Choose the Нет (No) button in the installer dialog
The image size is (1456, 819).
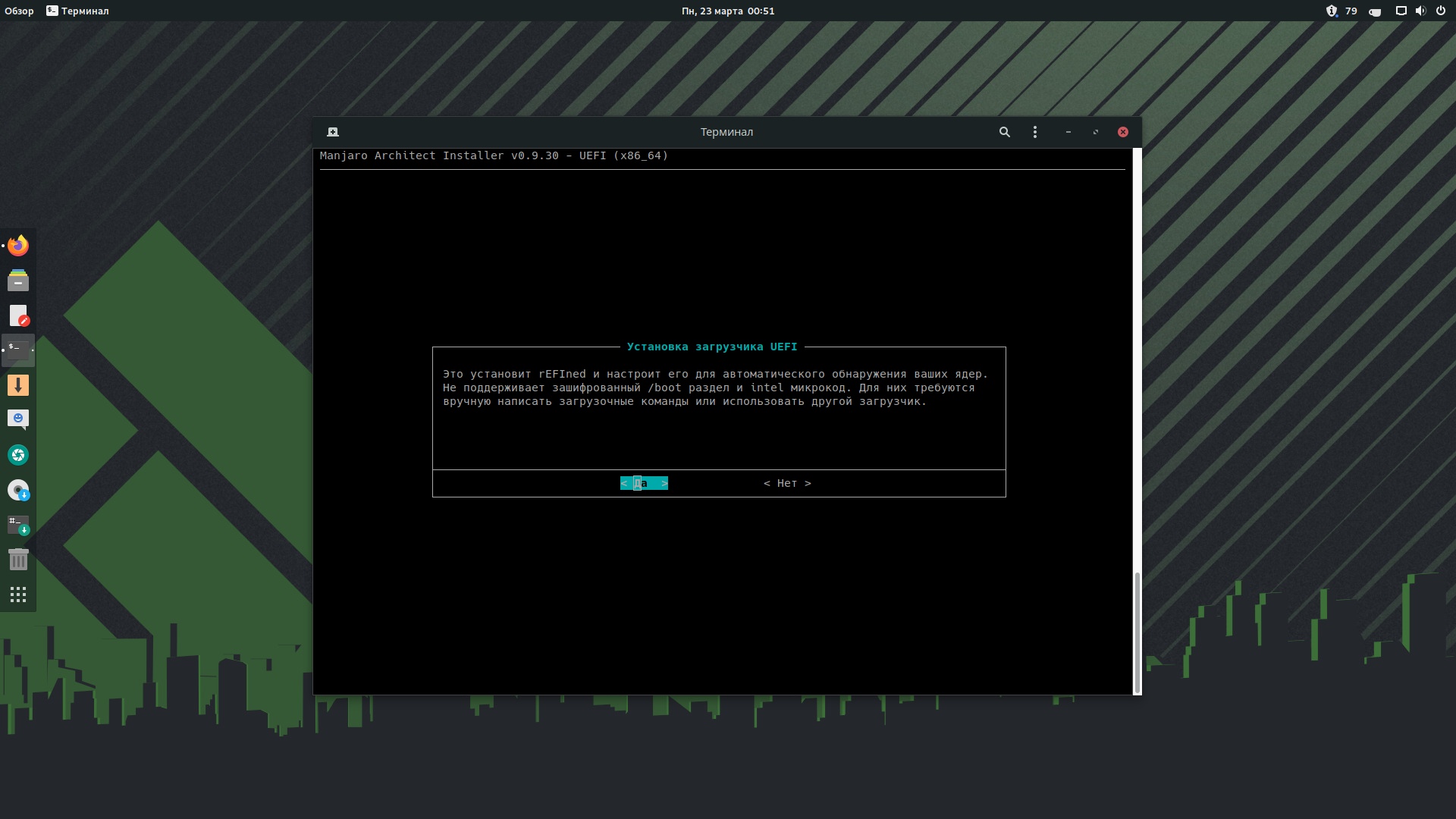[x=787, y=483]
